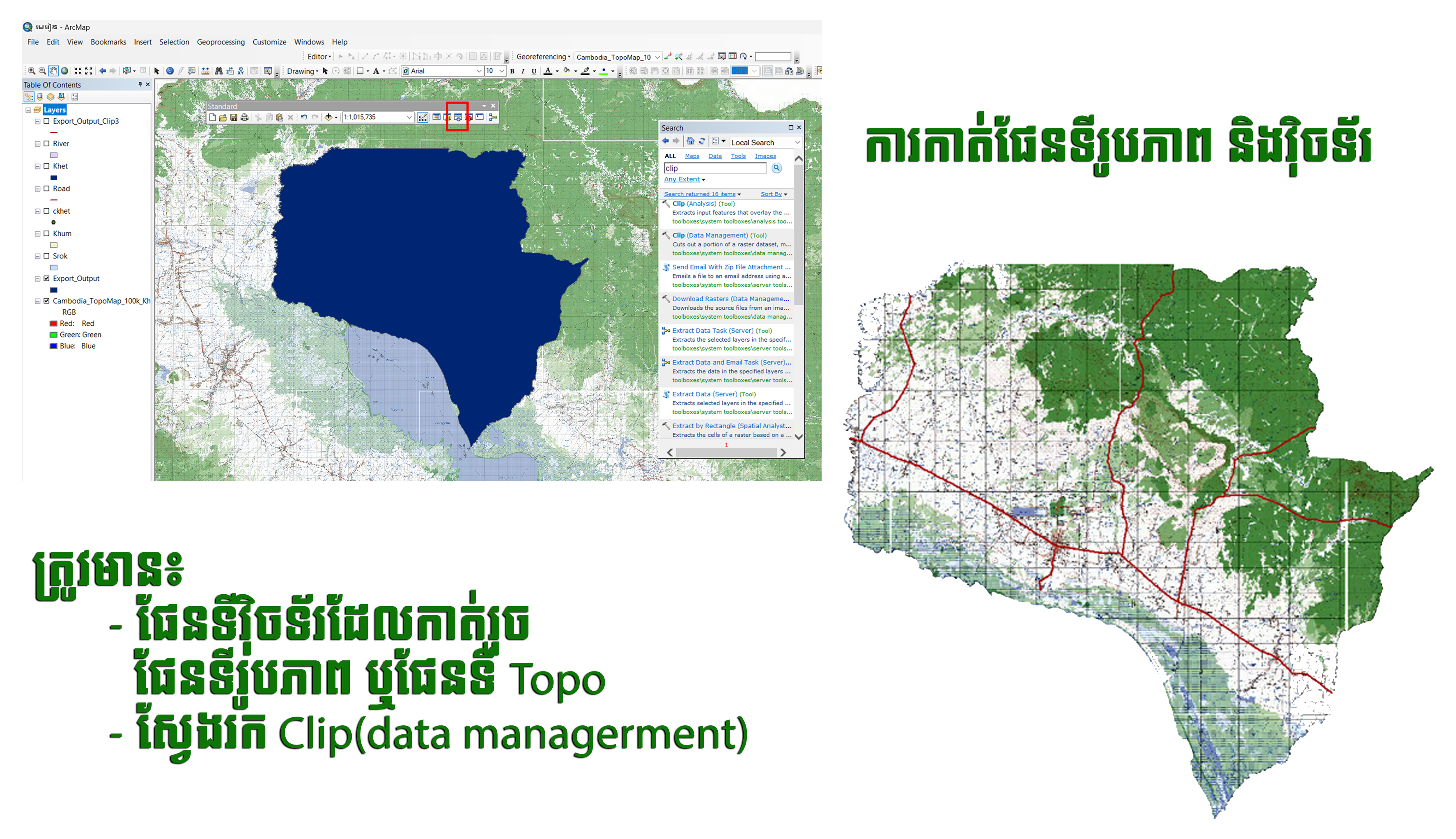Open the Local Search dropdown
Screen dimensions: 1456x839
tap(797, 143)
